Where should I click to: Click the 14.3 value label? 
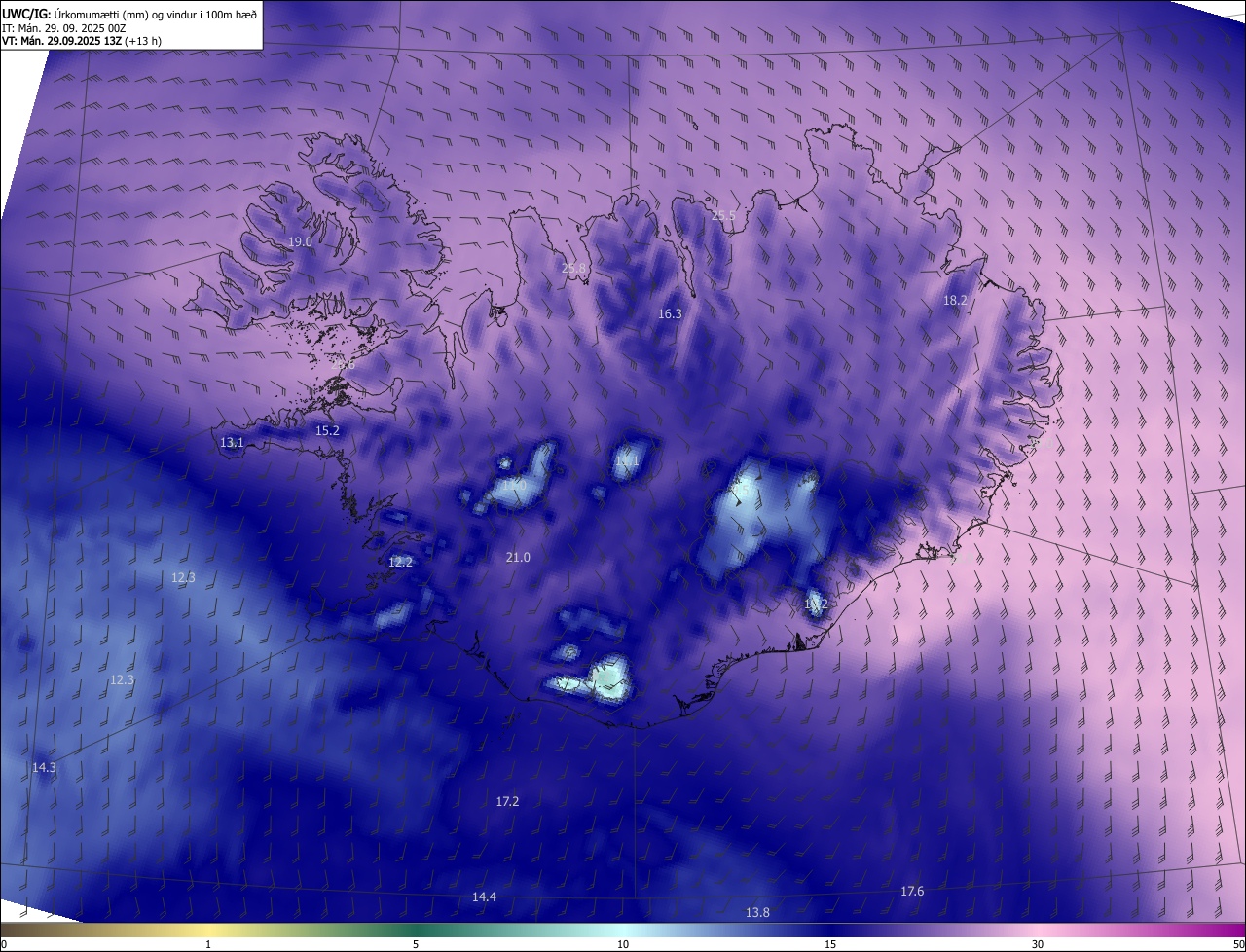(x=44, y=768)
